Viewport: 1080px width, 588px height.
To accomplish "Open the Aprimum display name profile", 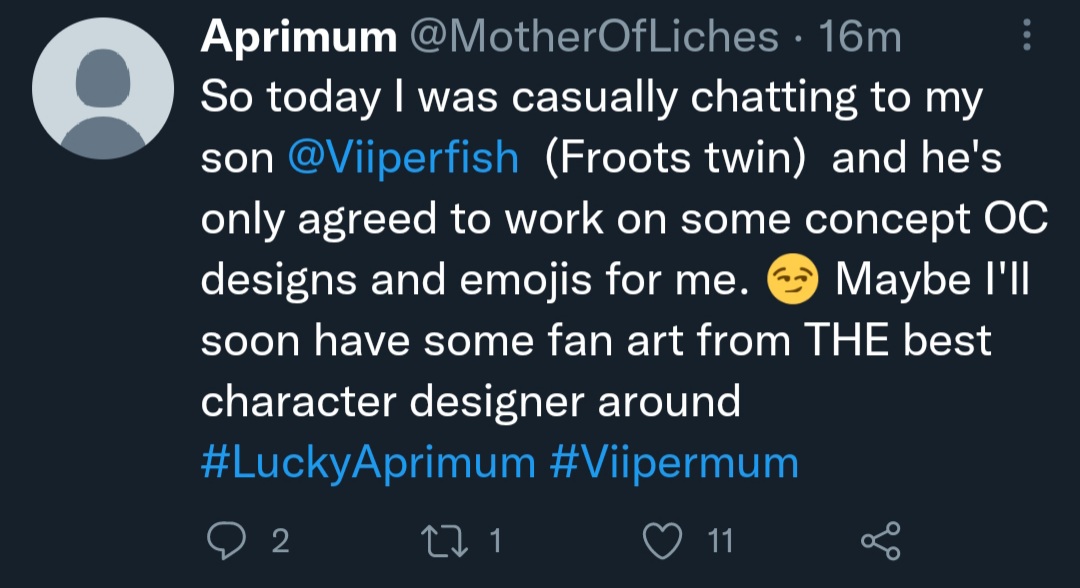I will [298, 39].
